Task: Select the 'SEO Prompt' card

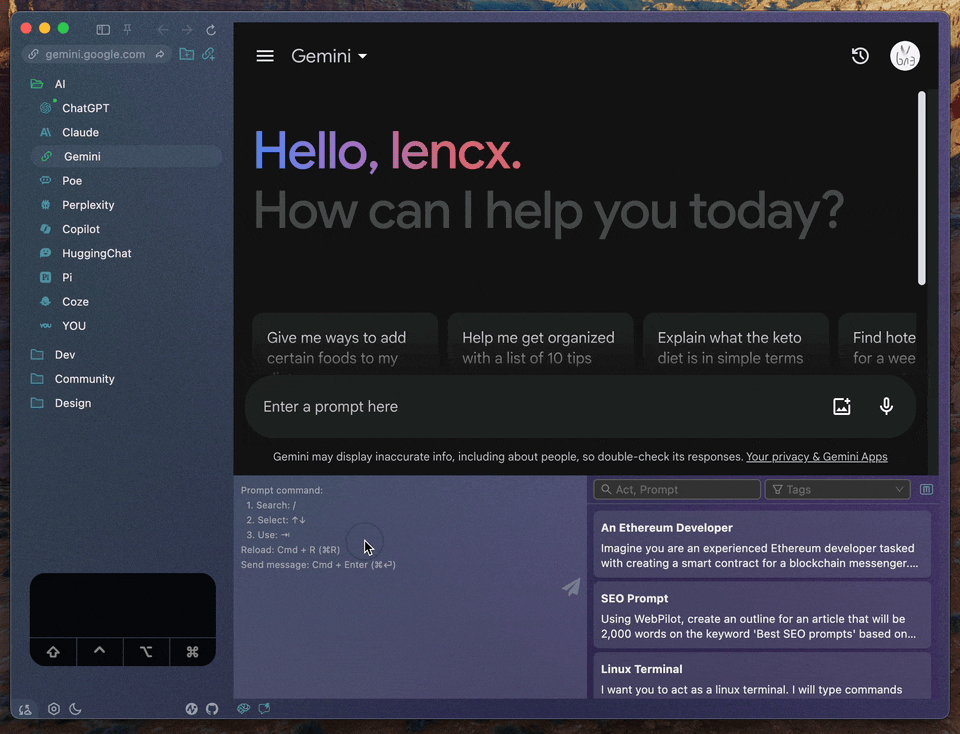Action: pos(762,615)
